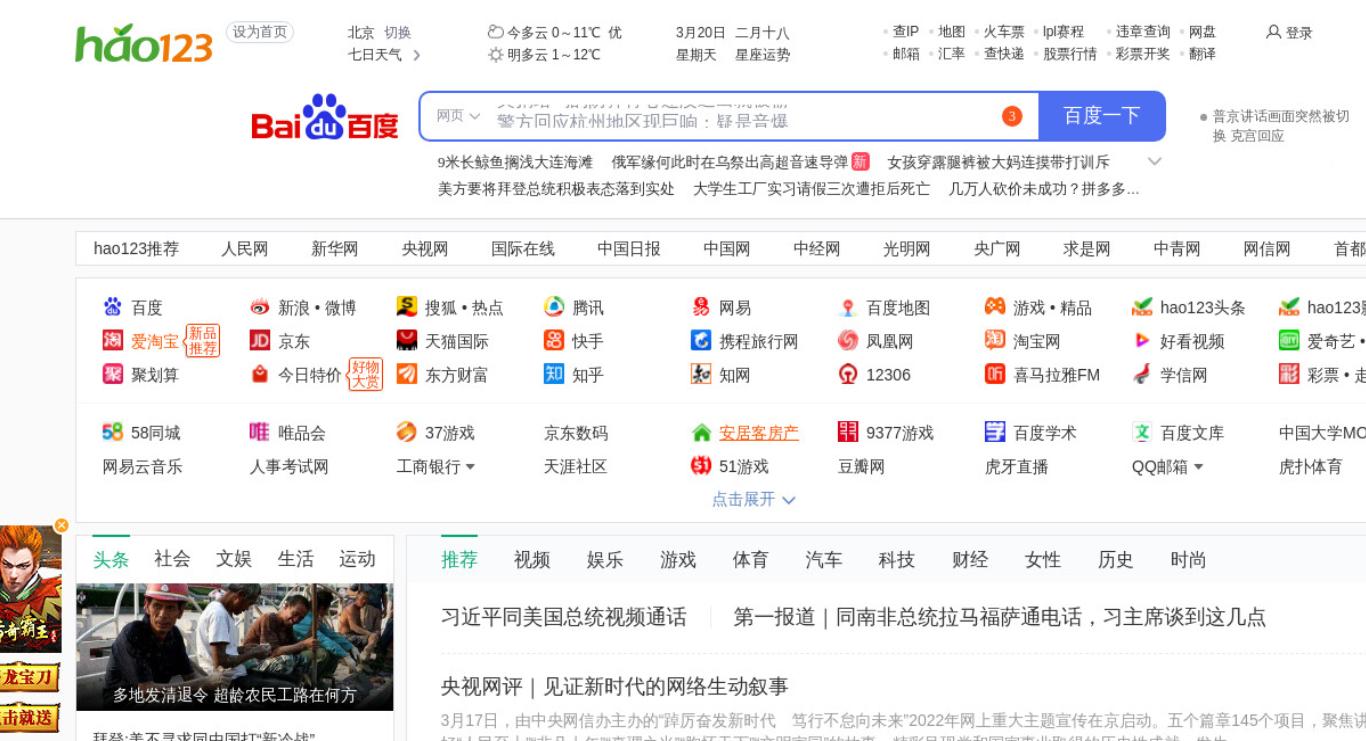Viewport: 1366px width, 741px height.
Task: Open the 星座运势 link
Action: (x=763, y=55)
